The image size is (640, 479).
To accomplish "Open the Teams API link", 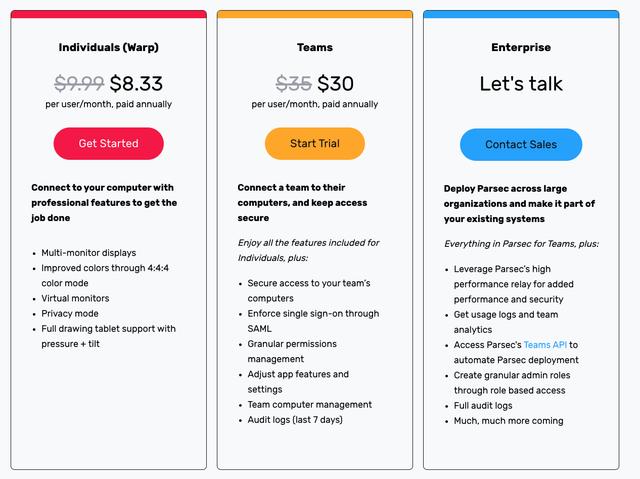I will pos(543,345).
